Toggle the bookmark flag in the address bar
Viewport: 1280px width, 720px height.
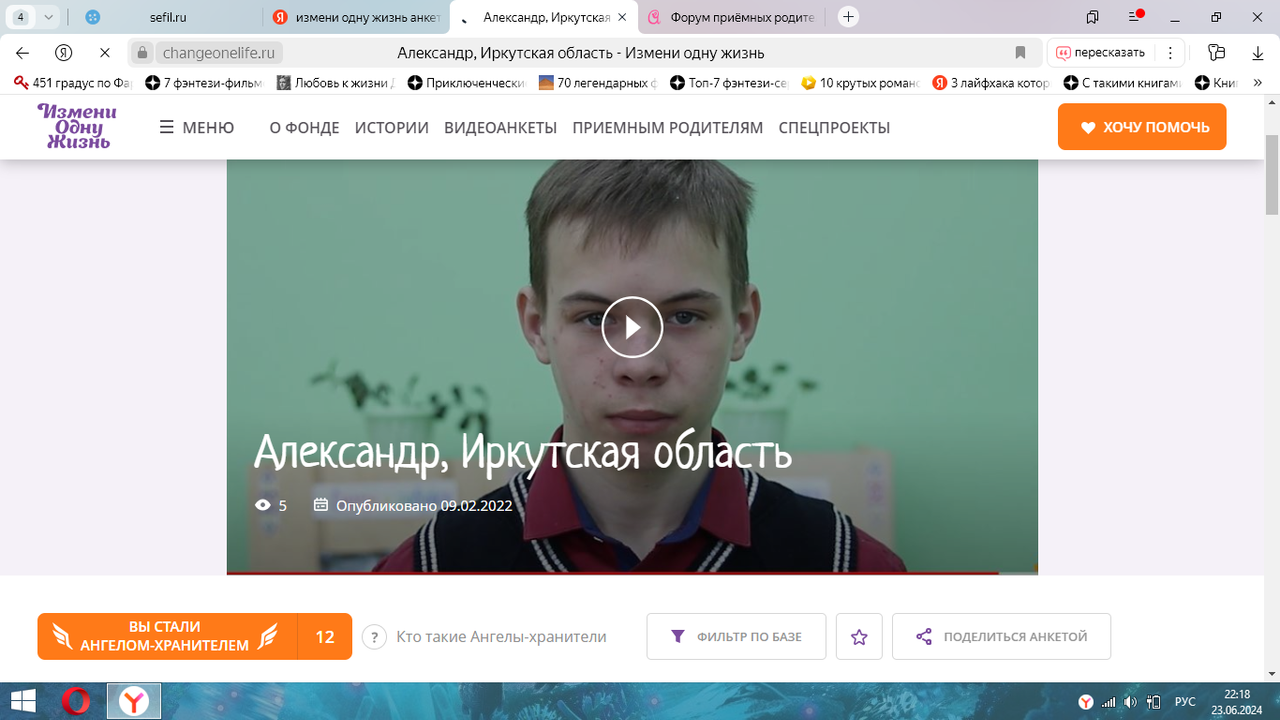pyautogui.click(x=1020, y=52)
